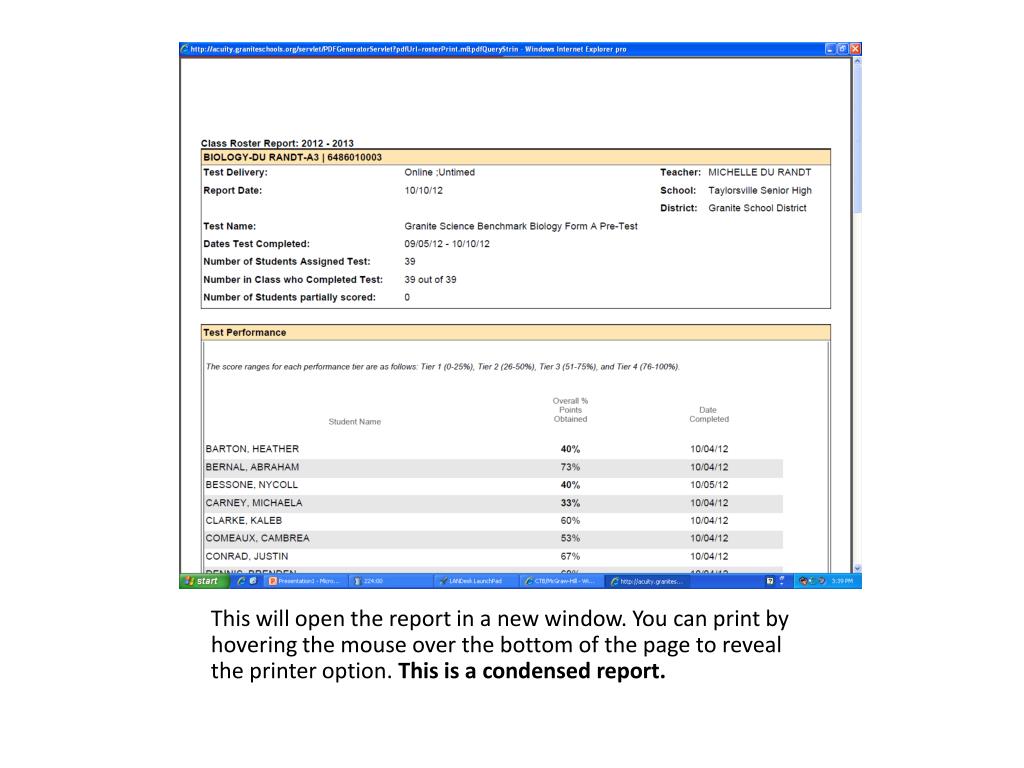The width and height of the screenshot is (1024, 768).
Task: Click the scrollbar up arrow
Action: click(857, 61)
